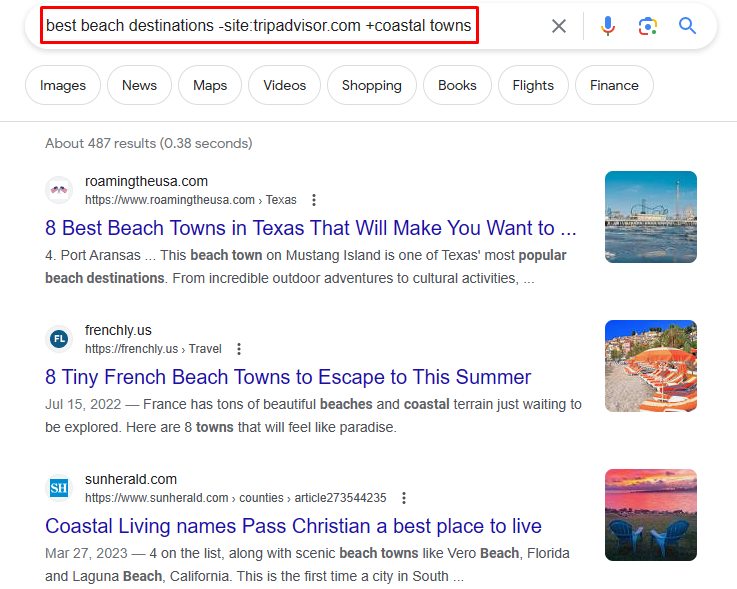Select the Maps filter tab
The width and height of the screenshot is (737, 589).
(x=210, y=85)
